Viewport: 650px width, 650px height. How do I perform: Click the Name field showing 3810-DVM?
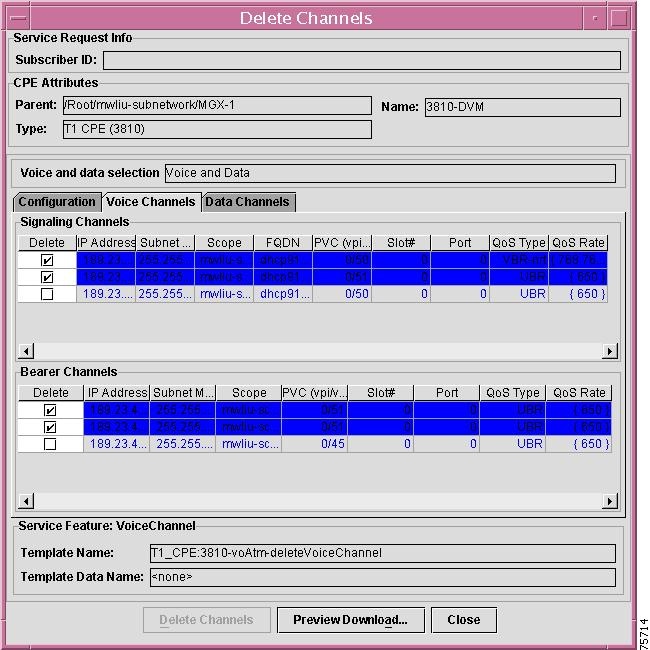click(x=523, y=107)
